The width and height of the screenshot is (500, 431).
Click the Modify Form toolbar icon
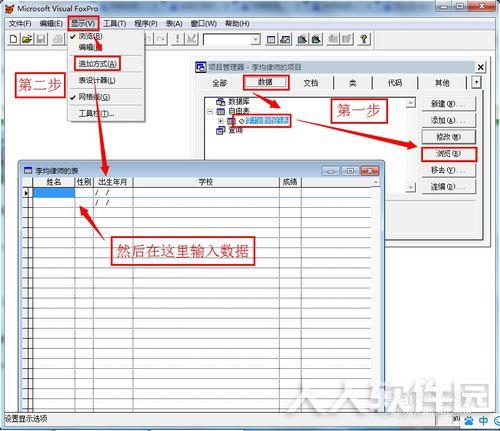coord(191,39)
